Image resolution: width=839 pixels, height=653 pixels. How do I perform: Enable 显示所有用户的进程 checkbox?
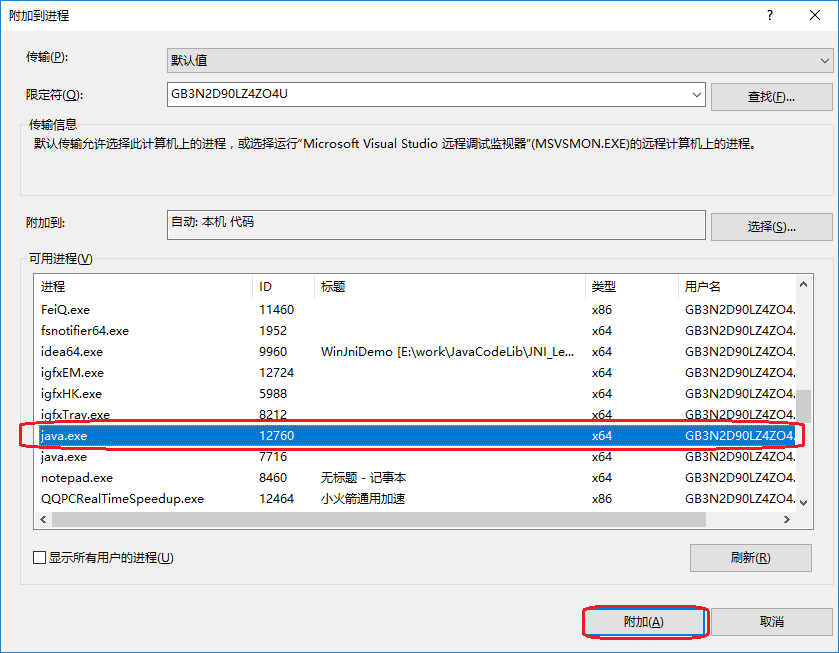point(39,558)
